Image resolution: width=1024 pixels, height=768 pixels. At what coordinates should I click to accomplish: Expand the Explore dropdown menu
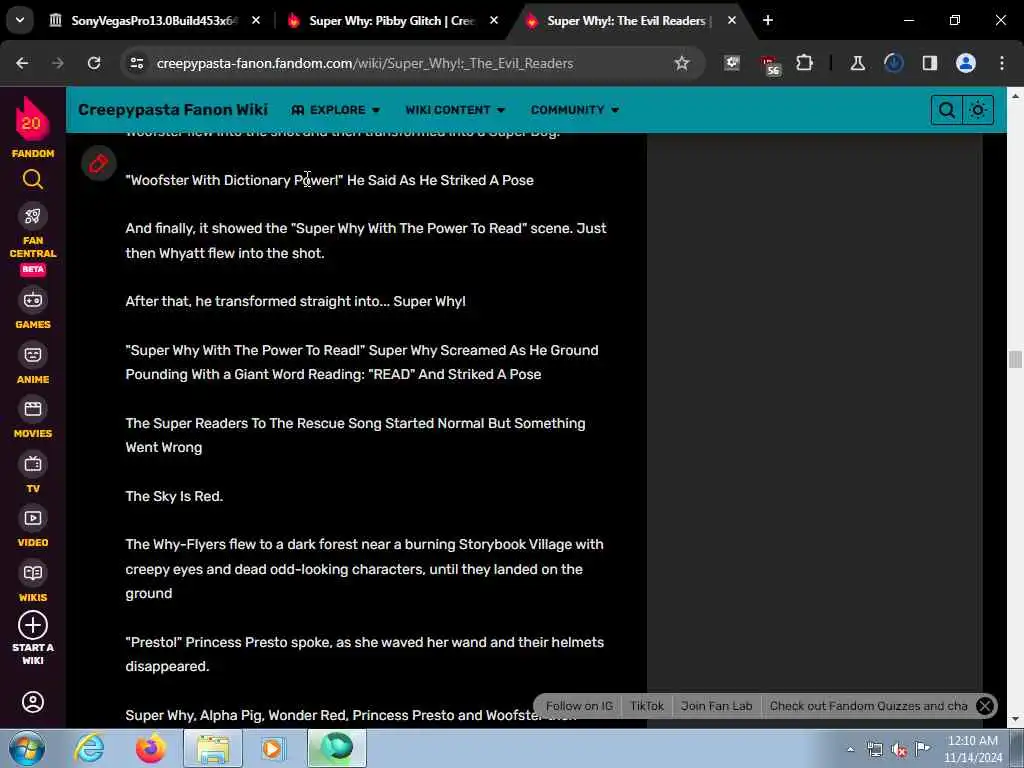(335, 110)
